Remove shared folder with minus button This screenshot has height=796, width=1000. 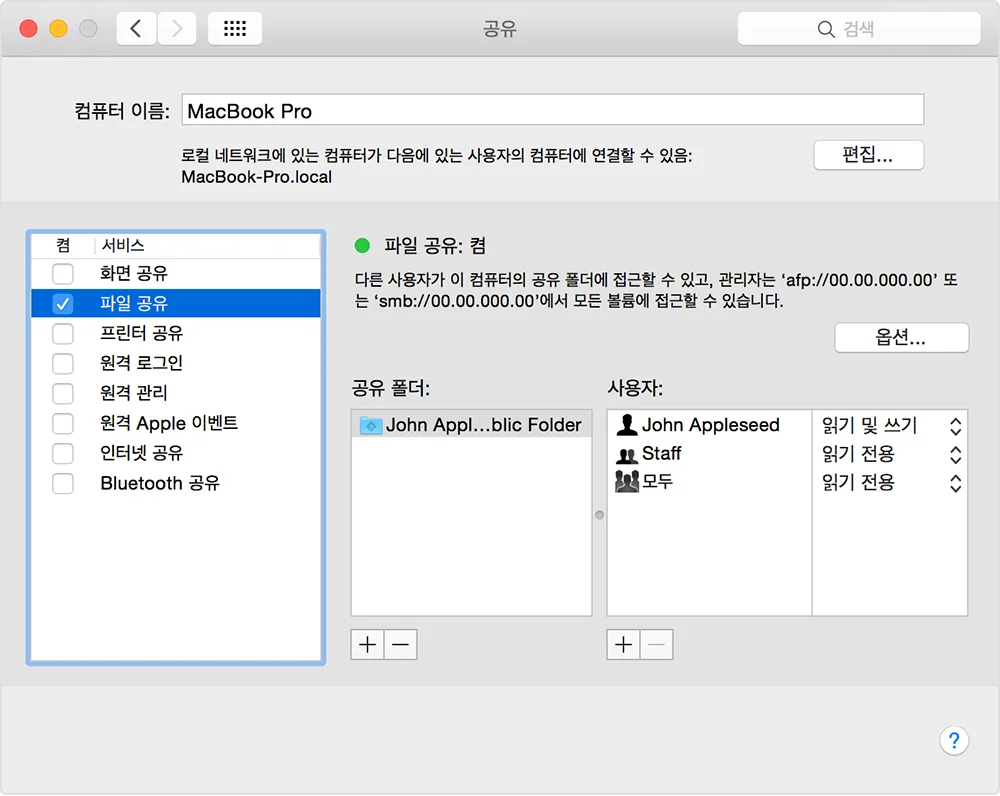point(400,645)
